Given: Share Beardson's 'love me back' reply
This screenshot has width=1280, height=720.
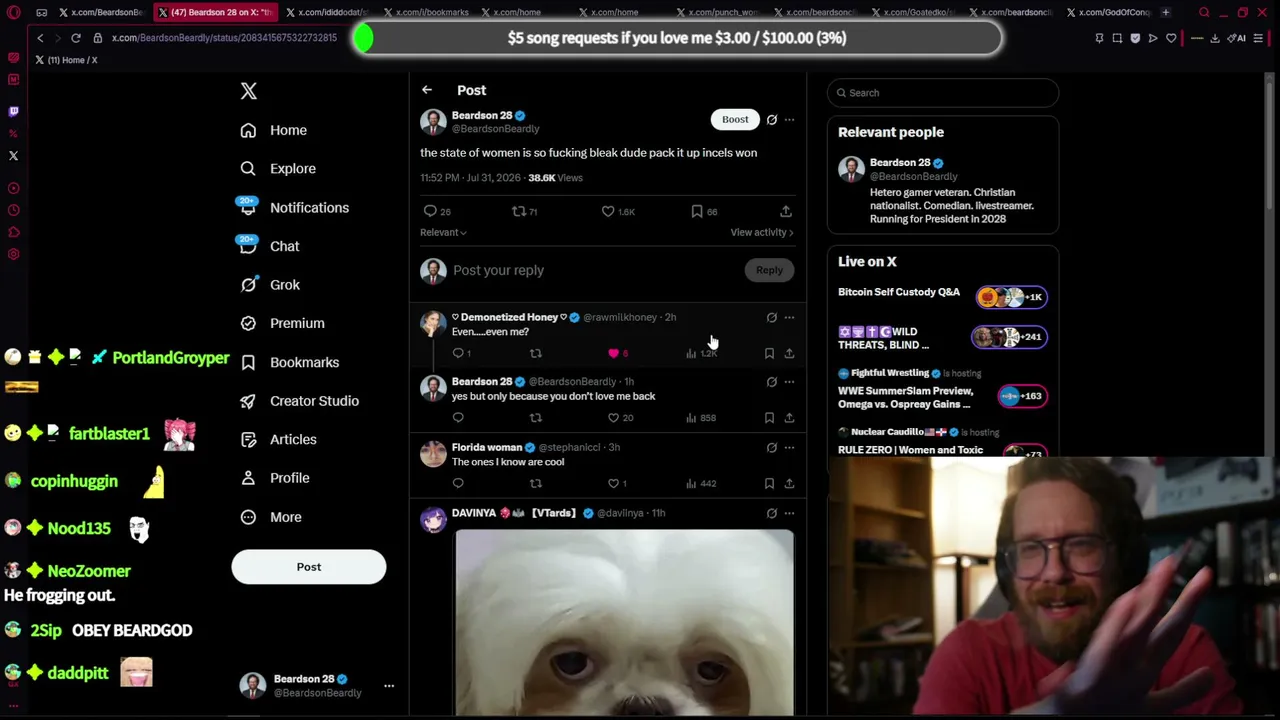Looking at the screenshot, I should 789,418.
